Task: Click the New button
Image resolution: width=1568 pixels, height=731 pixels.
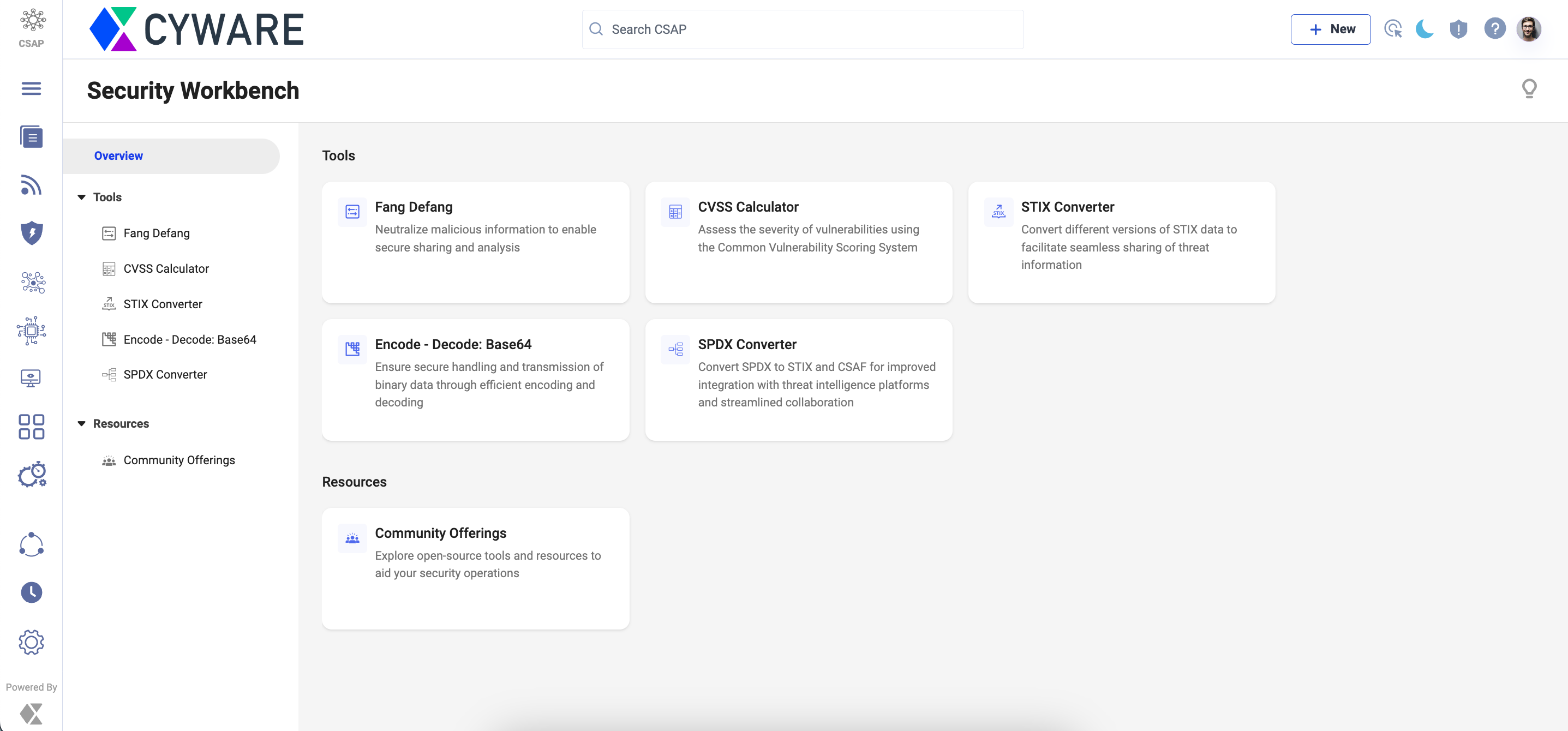Action: pos(1330,29)
